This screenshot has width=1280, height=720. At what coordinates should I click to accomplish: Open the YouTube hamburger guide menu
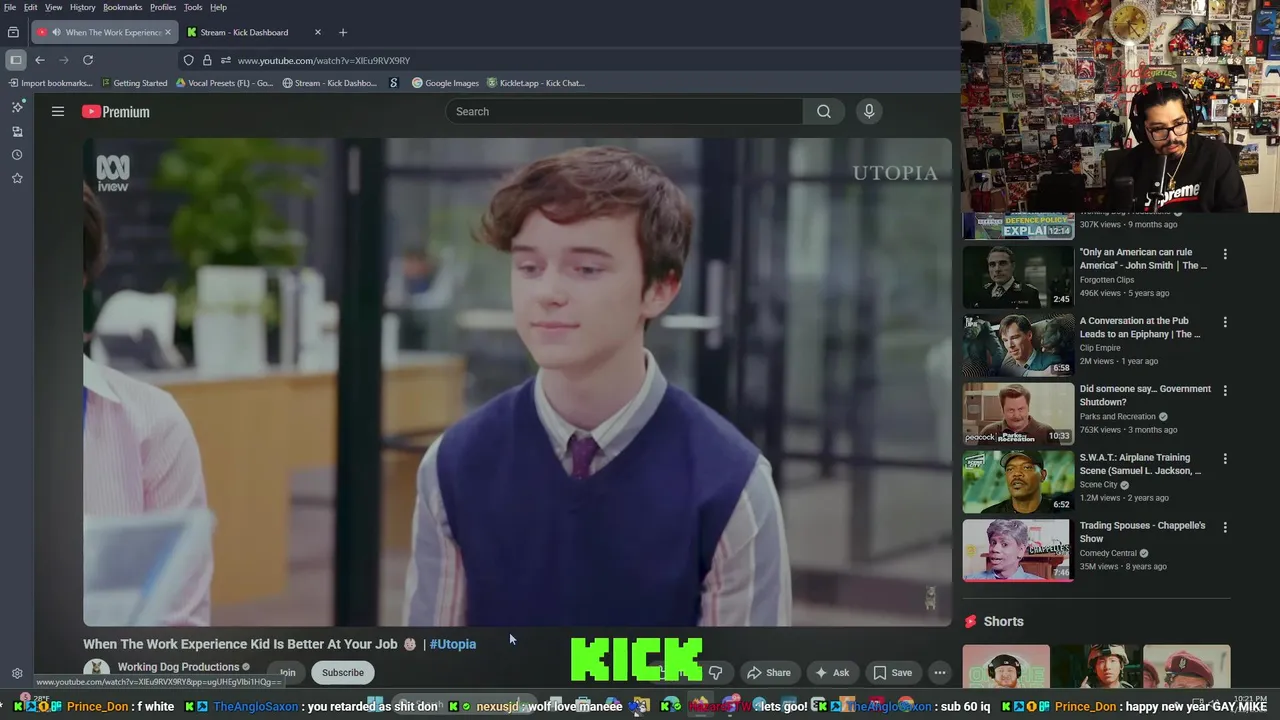tap(58, 111)
